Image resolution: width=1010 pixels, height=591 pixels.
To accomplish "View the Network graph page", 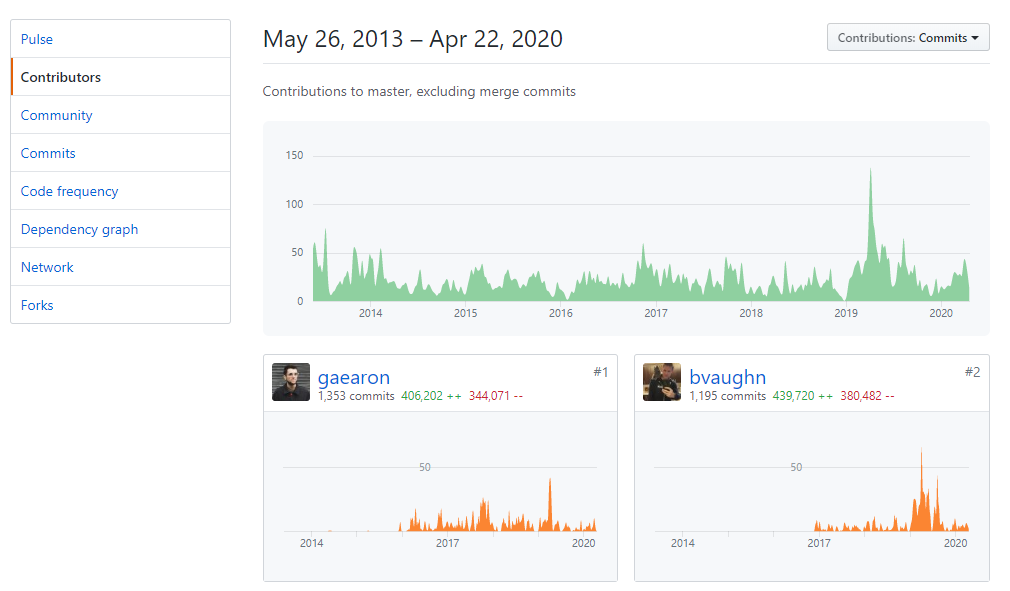I will pyautogui.click(x=47, y=267).
